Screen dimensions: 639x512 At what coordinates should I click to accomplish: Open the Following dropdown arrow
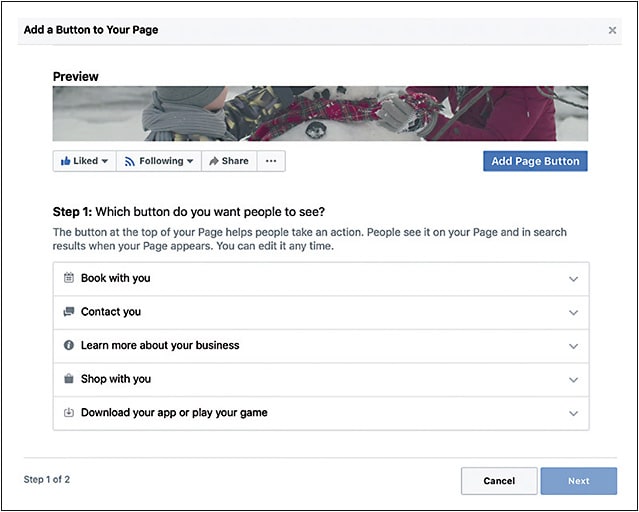pyautogui.click(x=190, y=161)
